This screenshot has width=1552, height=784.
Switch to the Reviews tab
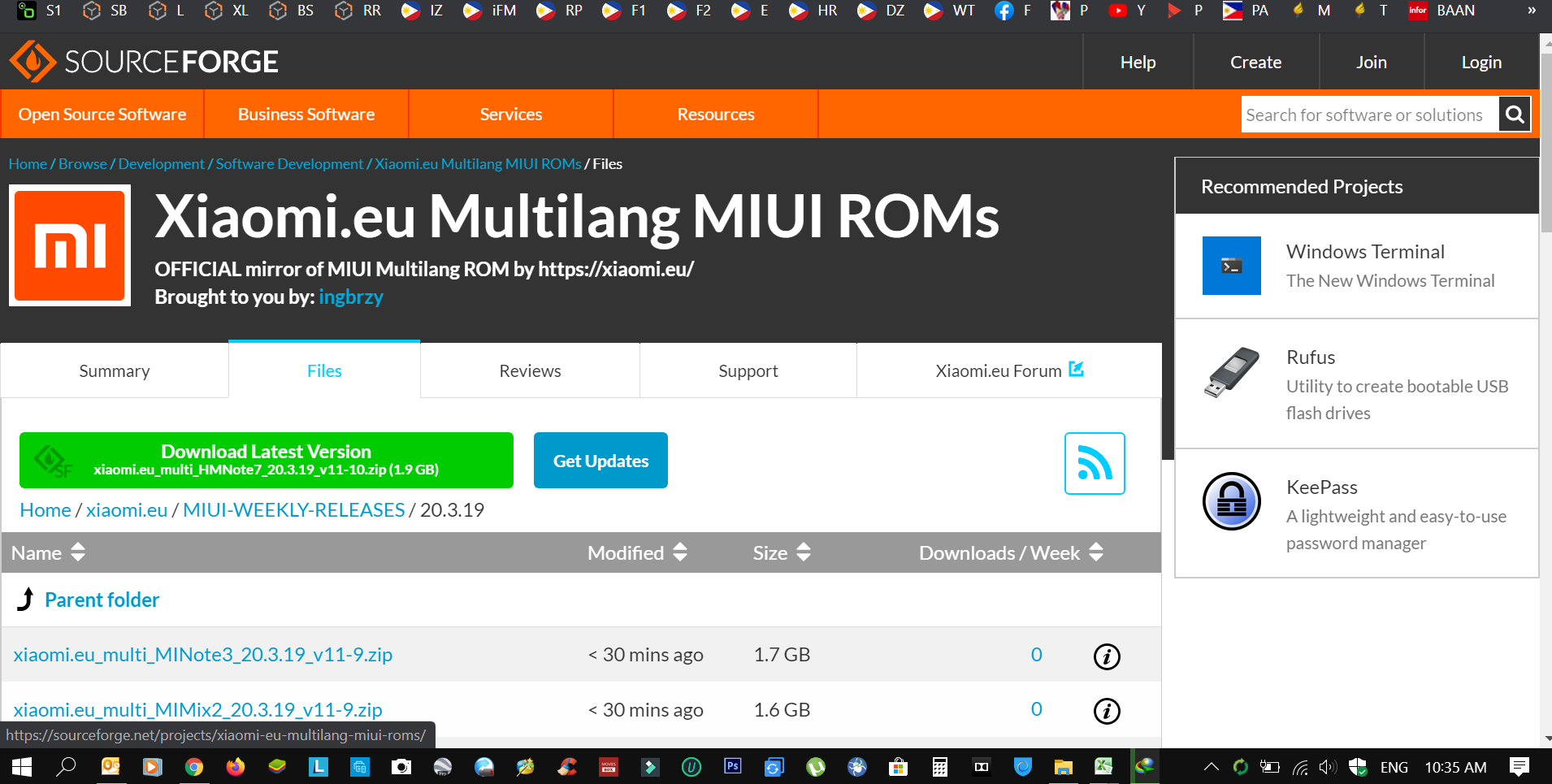click(x=530, y=370)
